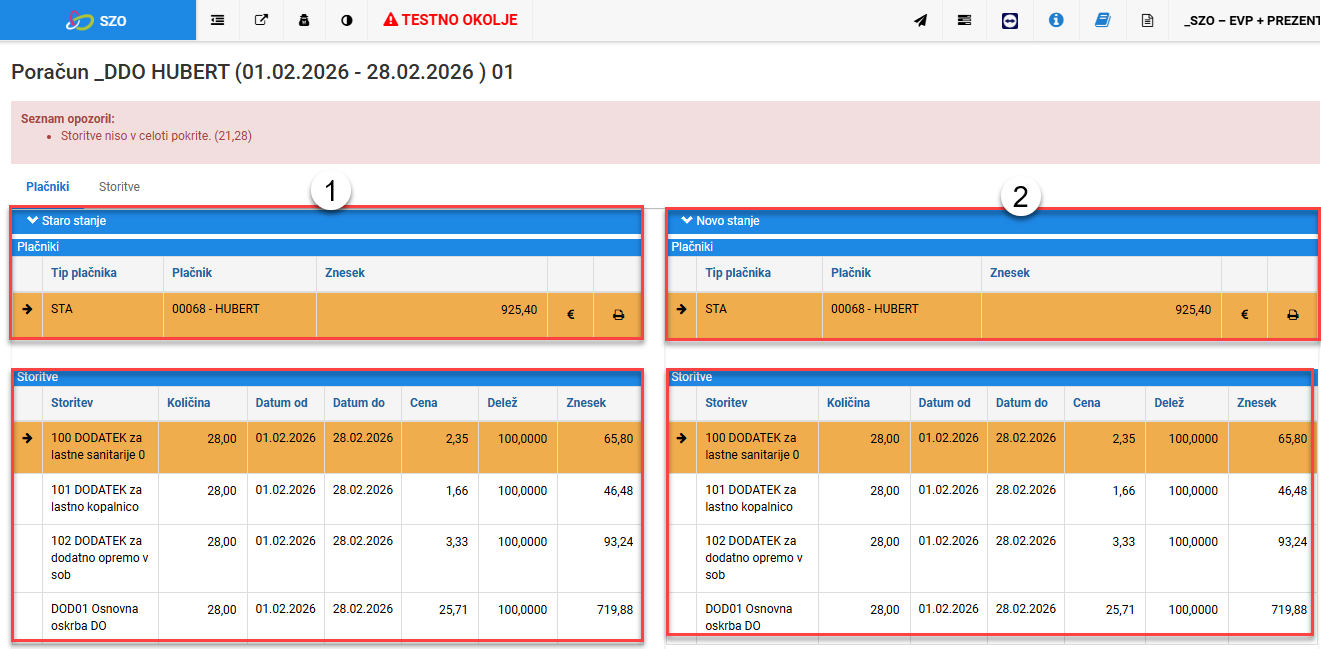This screenshot has width=1321, height=649.
Task: Open the _SZO – EVP + PREZENT user menu
Action: point(1251,20)
